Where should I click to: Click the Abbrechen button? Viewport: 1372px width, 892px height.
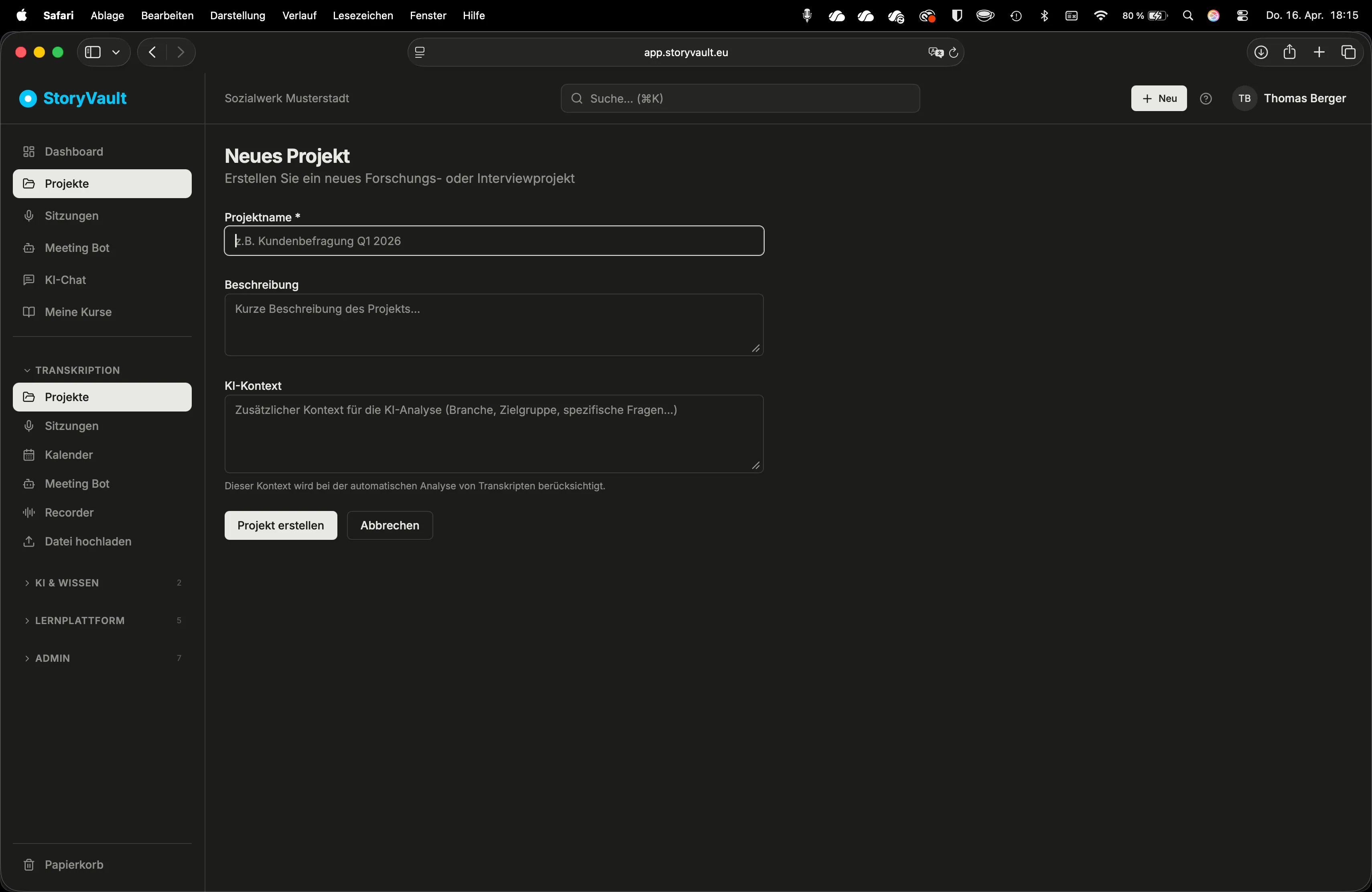(x=390, y=525)
